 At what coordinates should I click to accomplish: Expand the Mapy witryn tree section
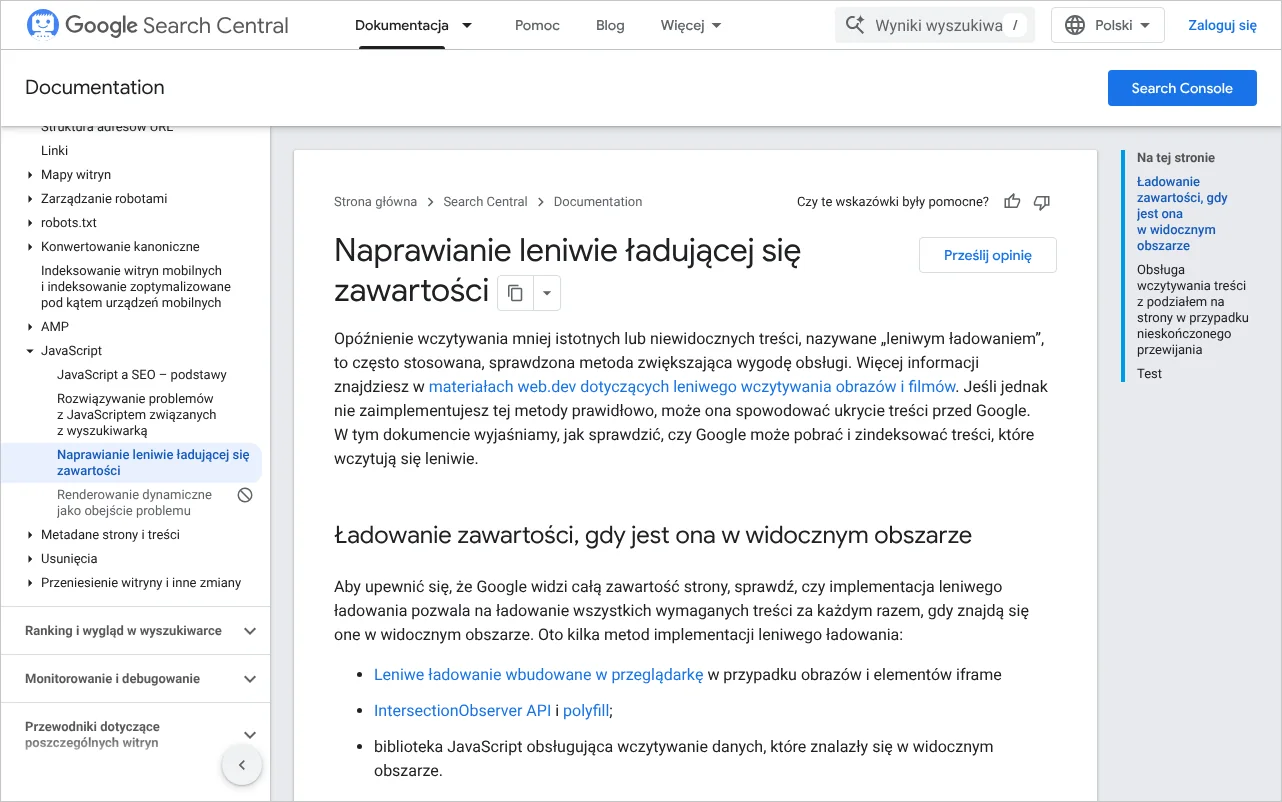pos(30,175)
